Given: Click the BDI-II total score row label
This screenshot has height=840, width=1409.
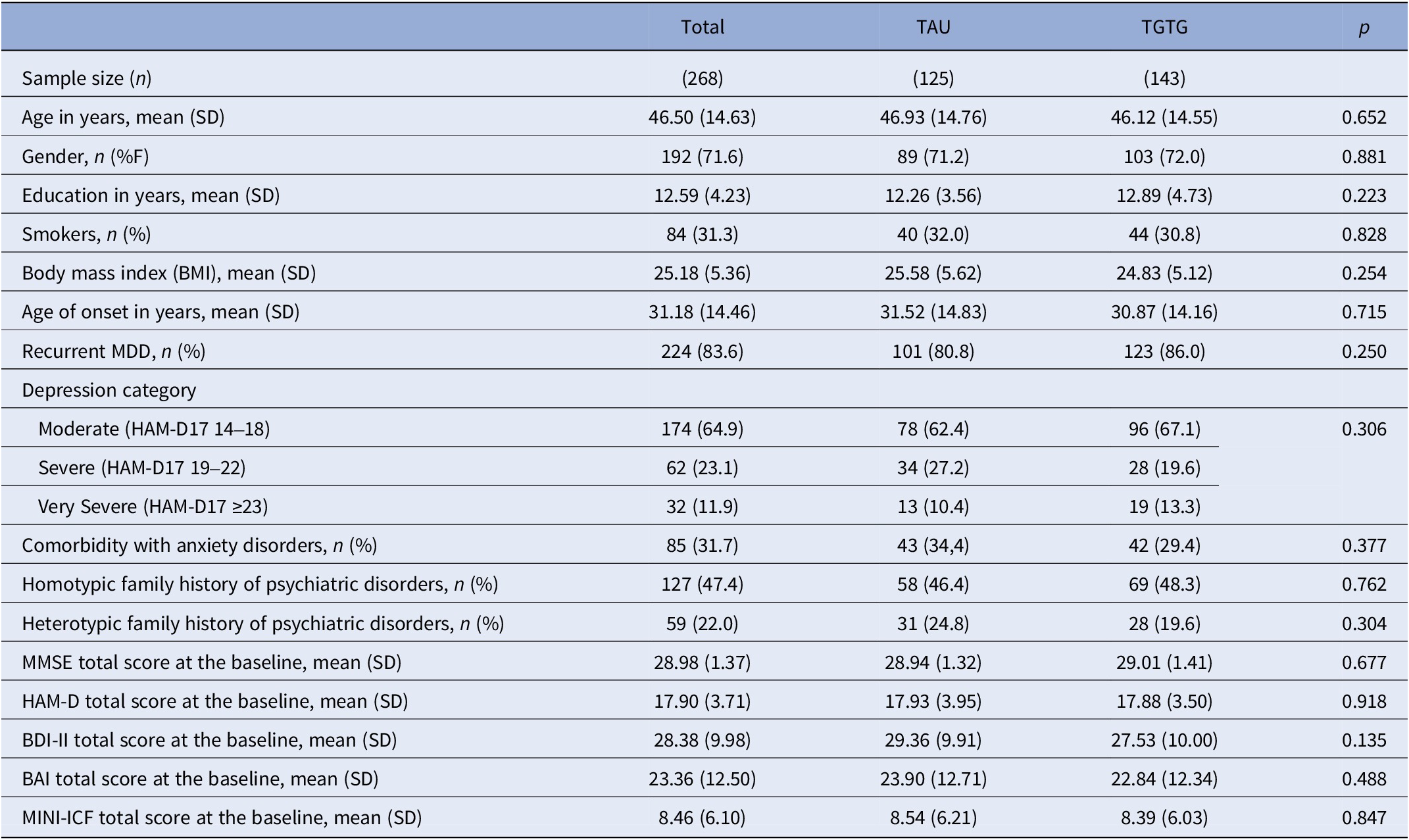Looking at the screenshot, I should (x=209, y=740).
